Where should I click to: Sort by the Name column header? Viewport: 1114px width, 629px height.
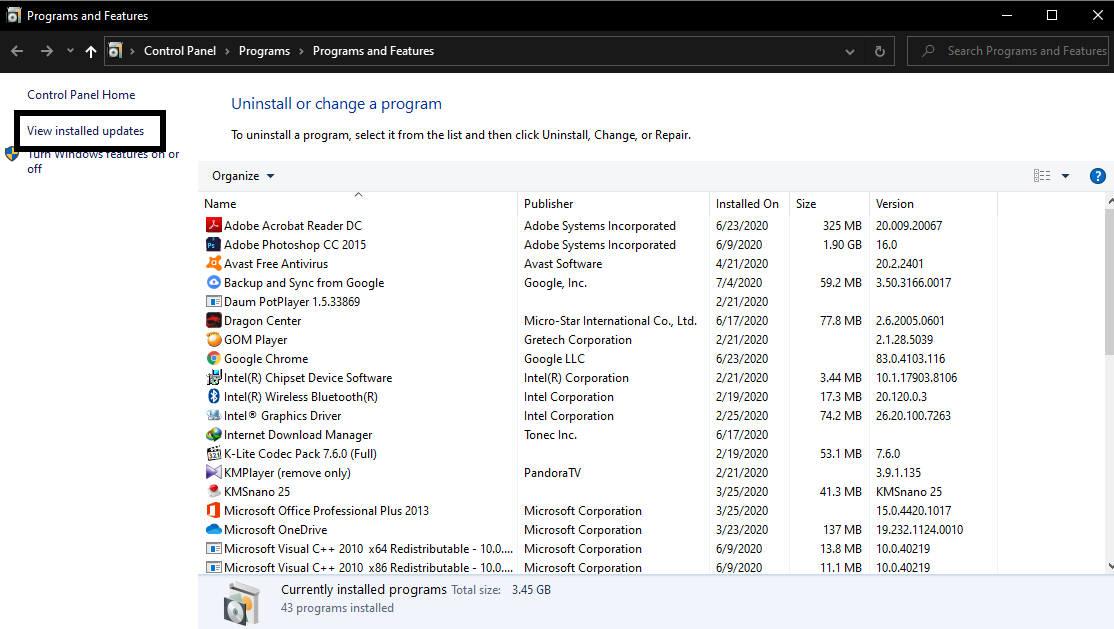tap(358, 203)
